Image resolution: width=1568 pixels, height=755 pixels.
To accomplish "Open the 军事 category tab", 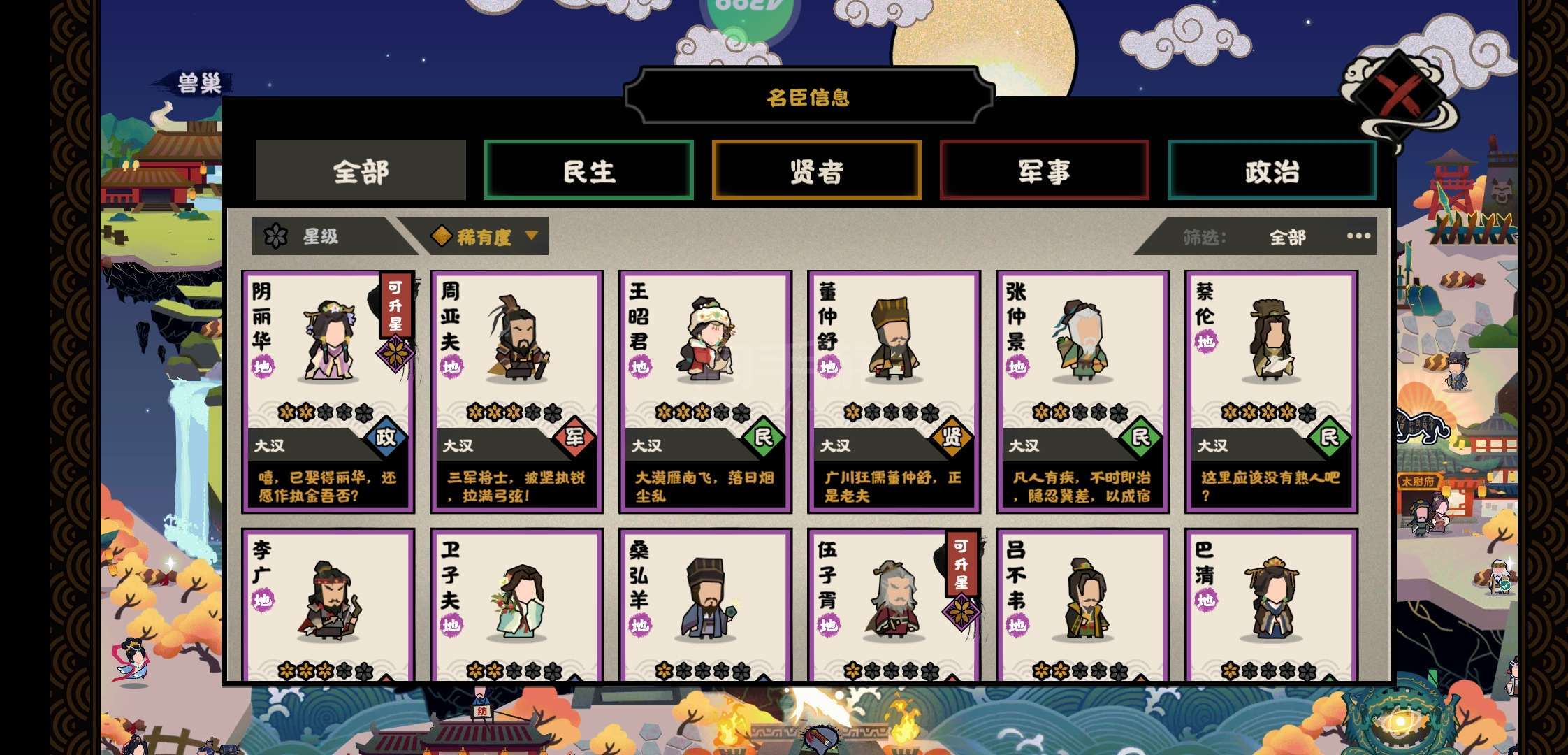I will (1044, 171).
